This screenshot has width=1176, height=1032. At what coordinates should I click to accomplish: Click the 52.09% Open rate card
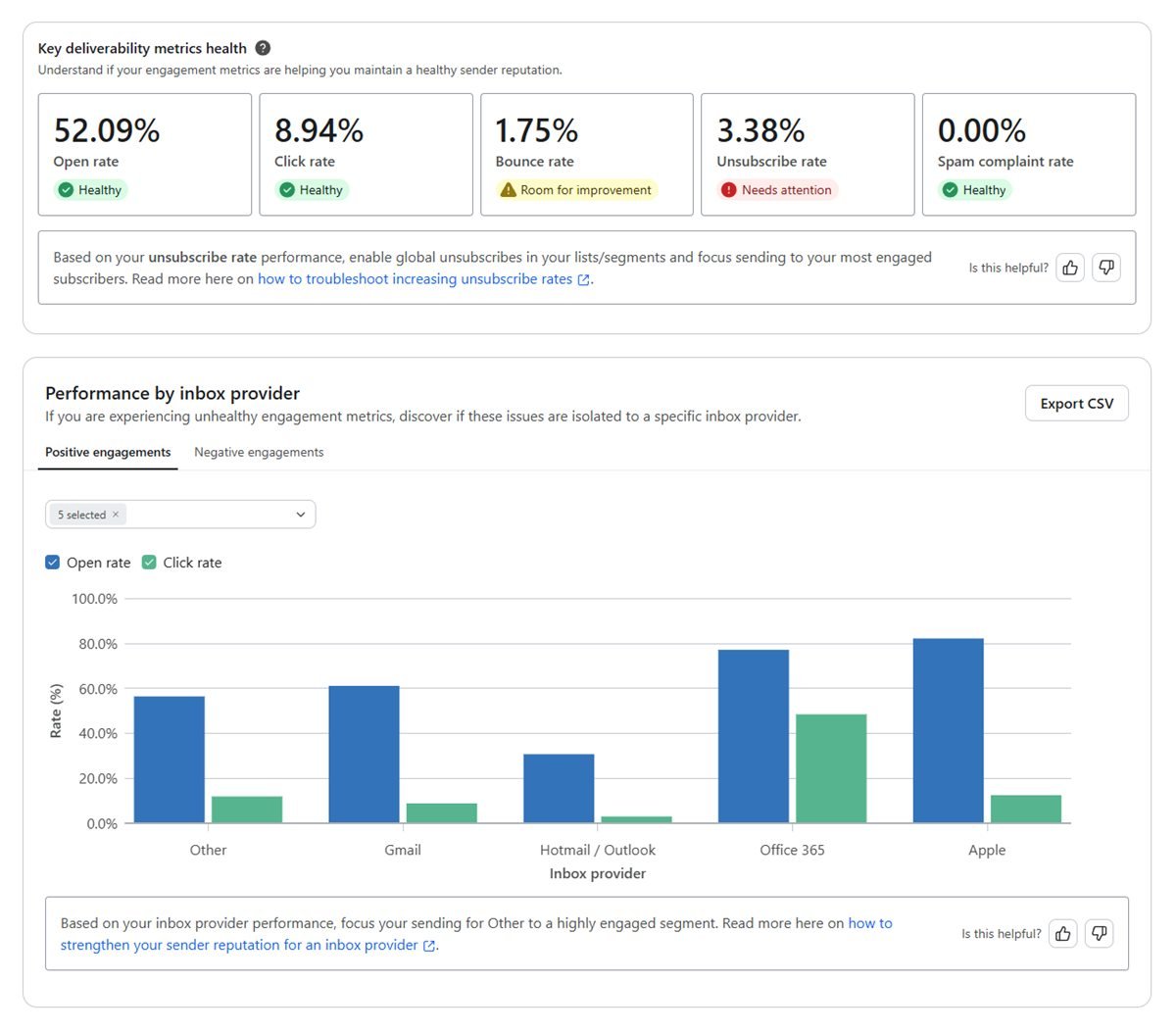145,155
